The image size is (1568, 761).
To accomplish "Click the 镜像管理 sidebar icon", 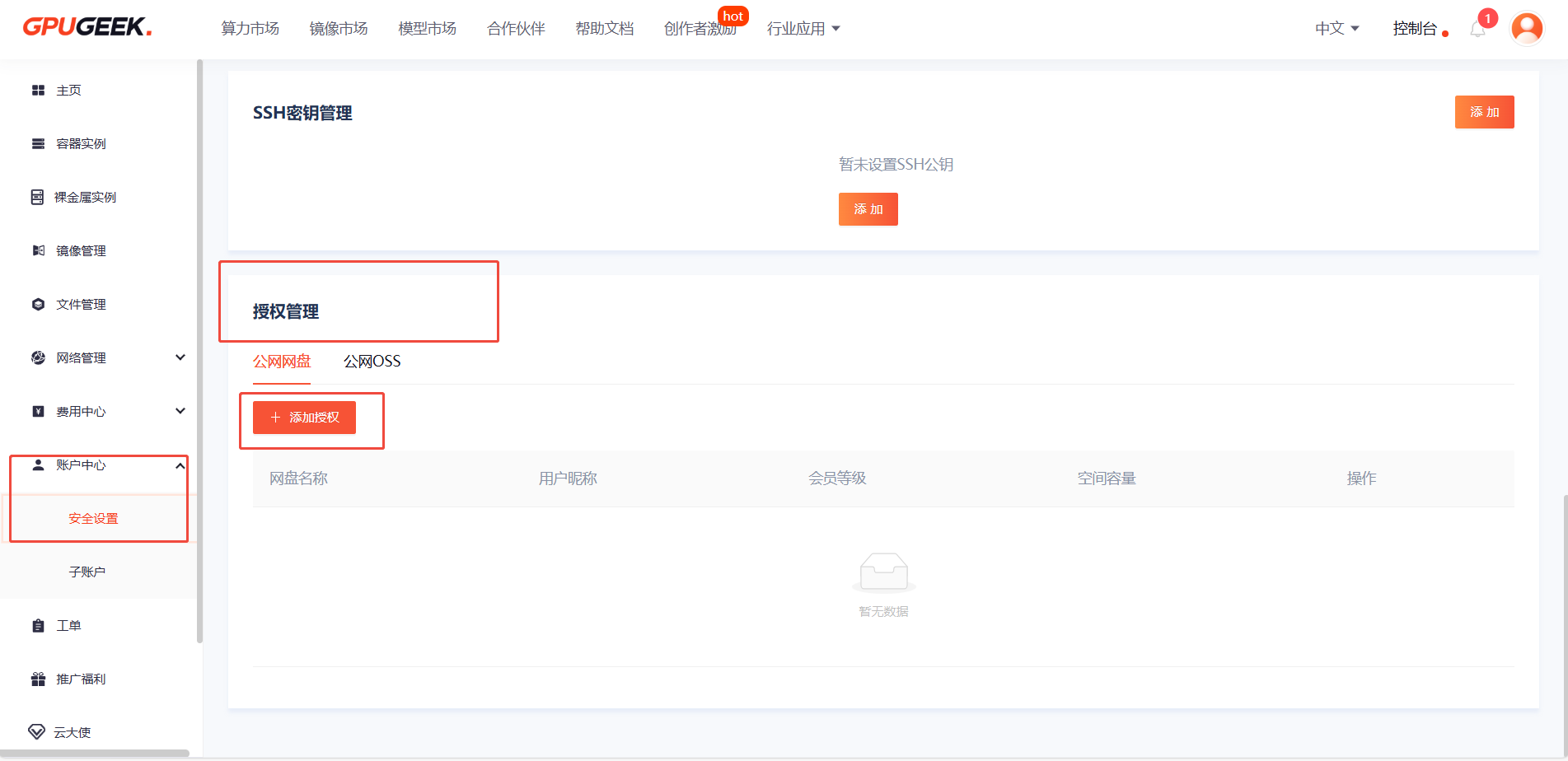I will [38, 251].
